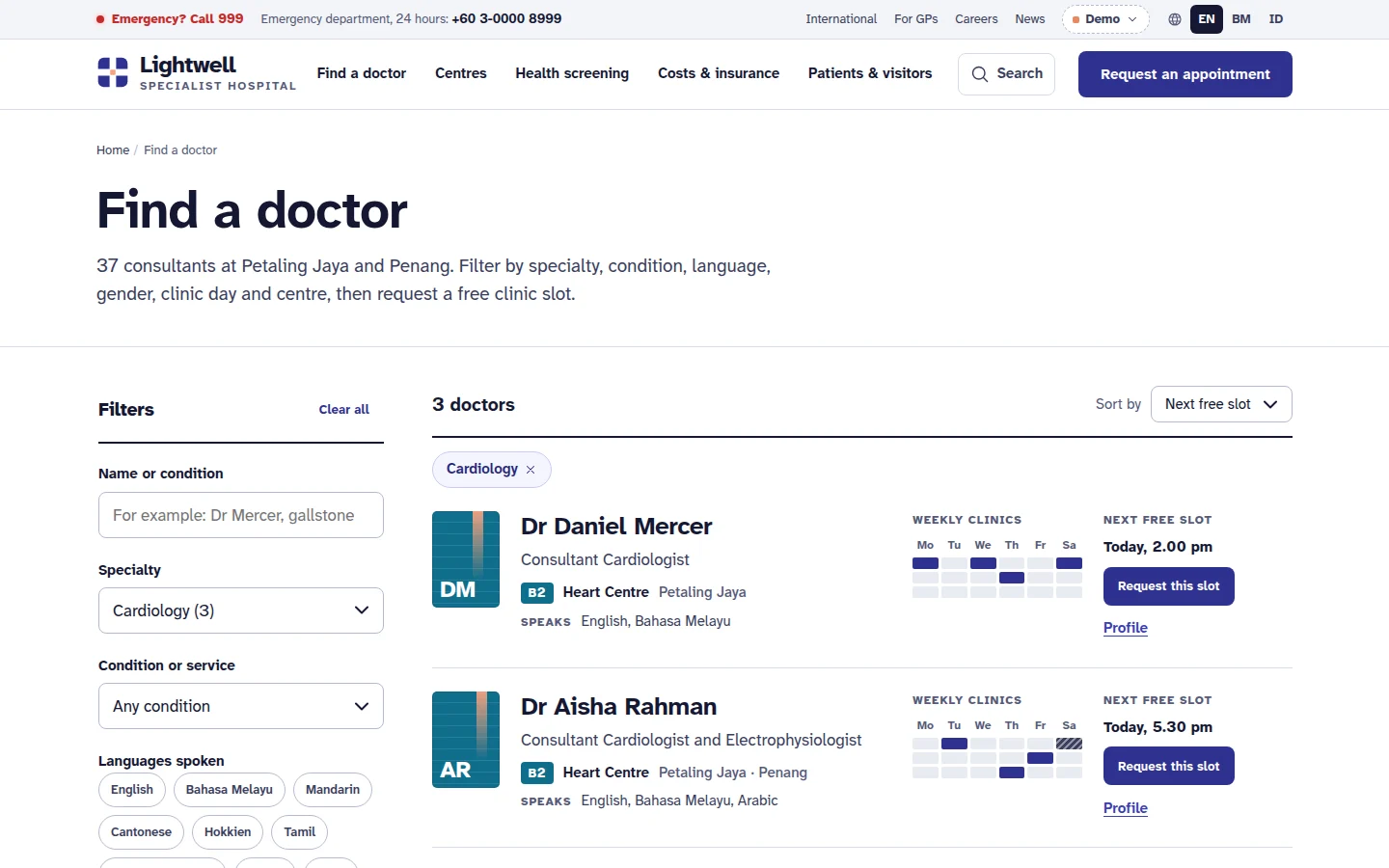
Task: Click 'Today, 5.30 pm' slot text
Action: point(1157,727)
